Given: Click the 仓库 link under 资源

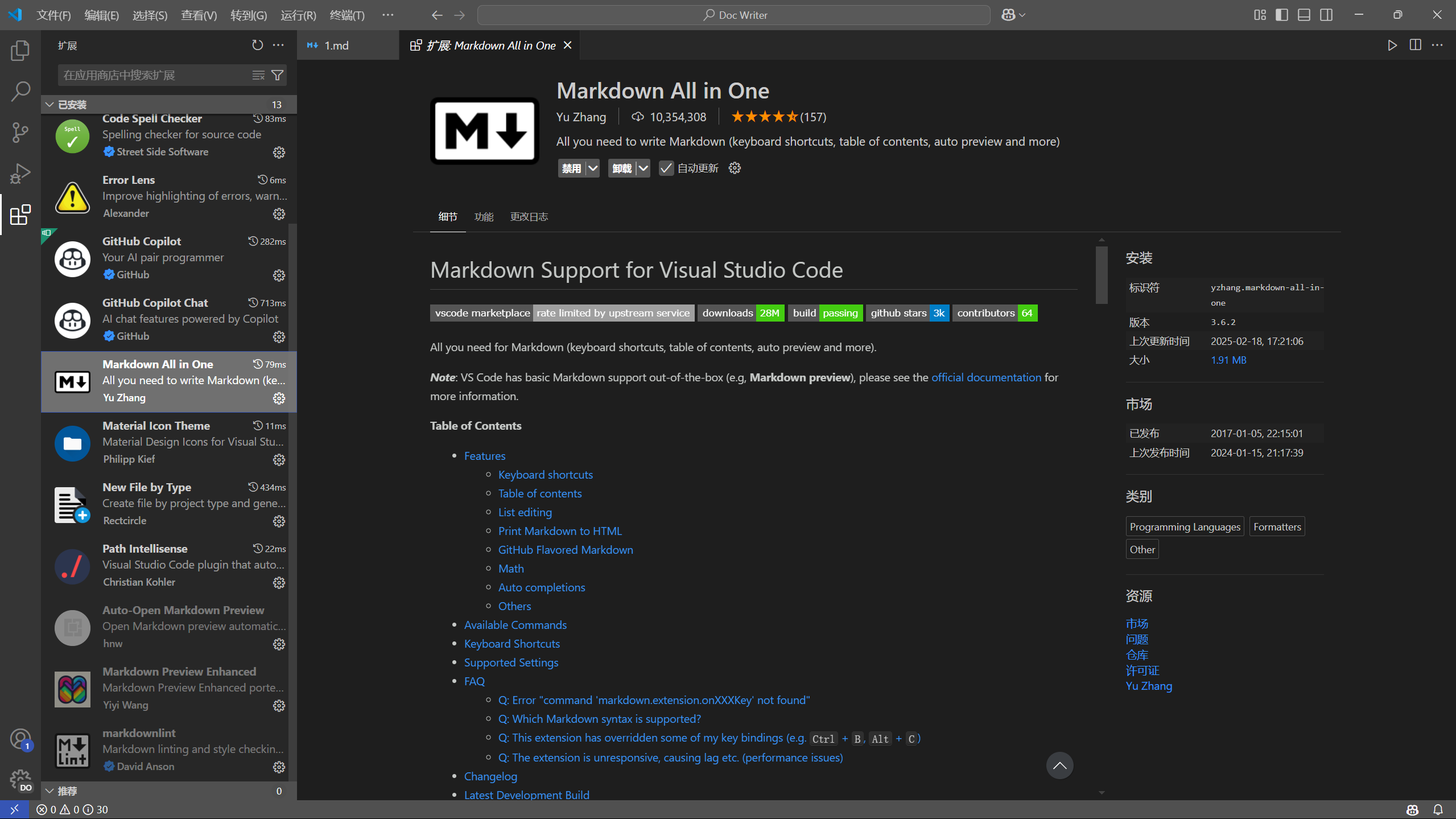Looking at the screenshot, I should coord(1136,655).
